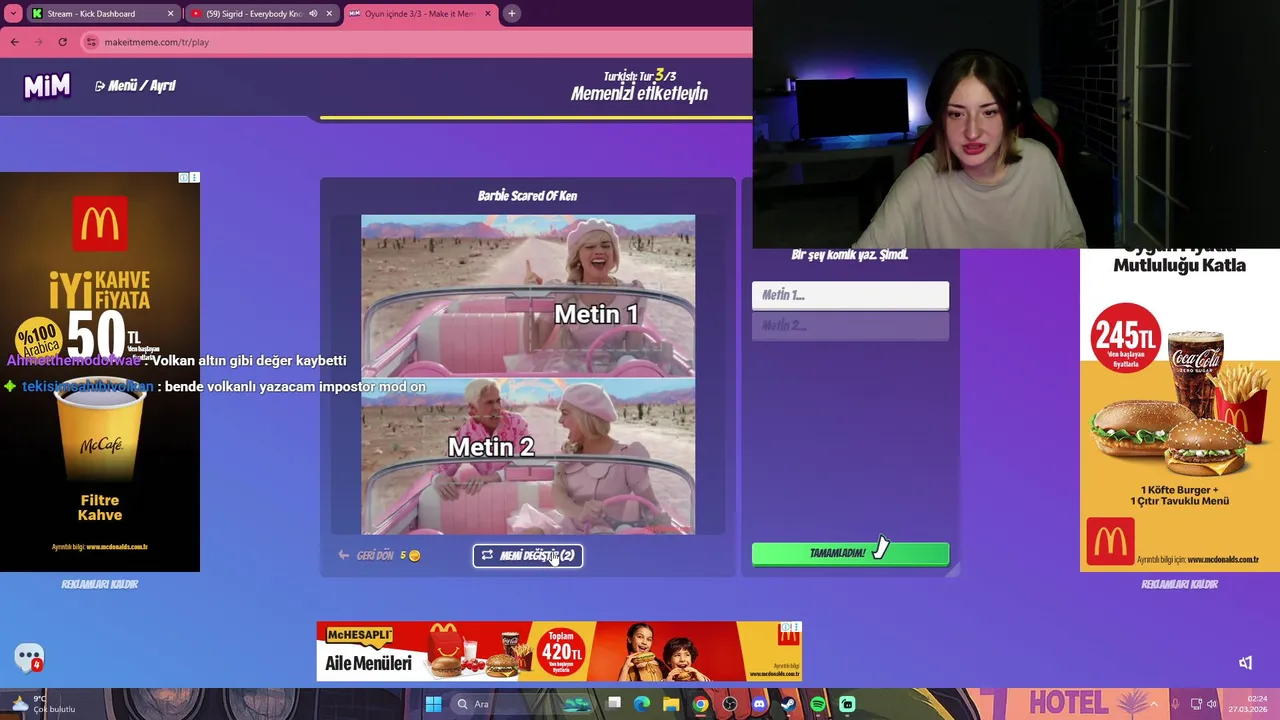Viewport: 1280px width, 720px height.
Task: Reload the page
Action: 63,42
